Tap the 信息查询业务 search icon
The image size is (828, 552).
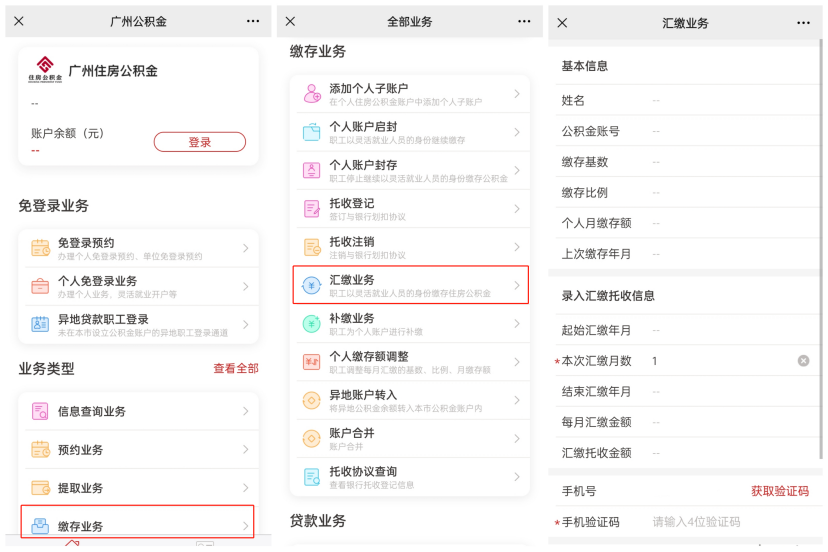(40, 411)
